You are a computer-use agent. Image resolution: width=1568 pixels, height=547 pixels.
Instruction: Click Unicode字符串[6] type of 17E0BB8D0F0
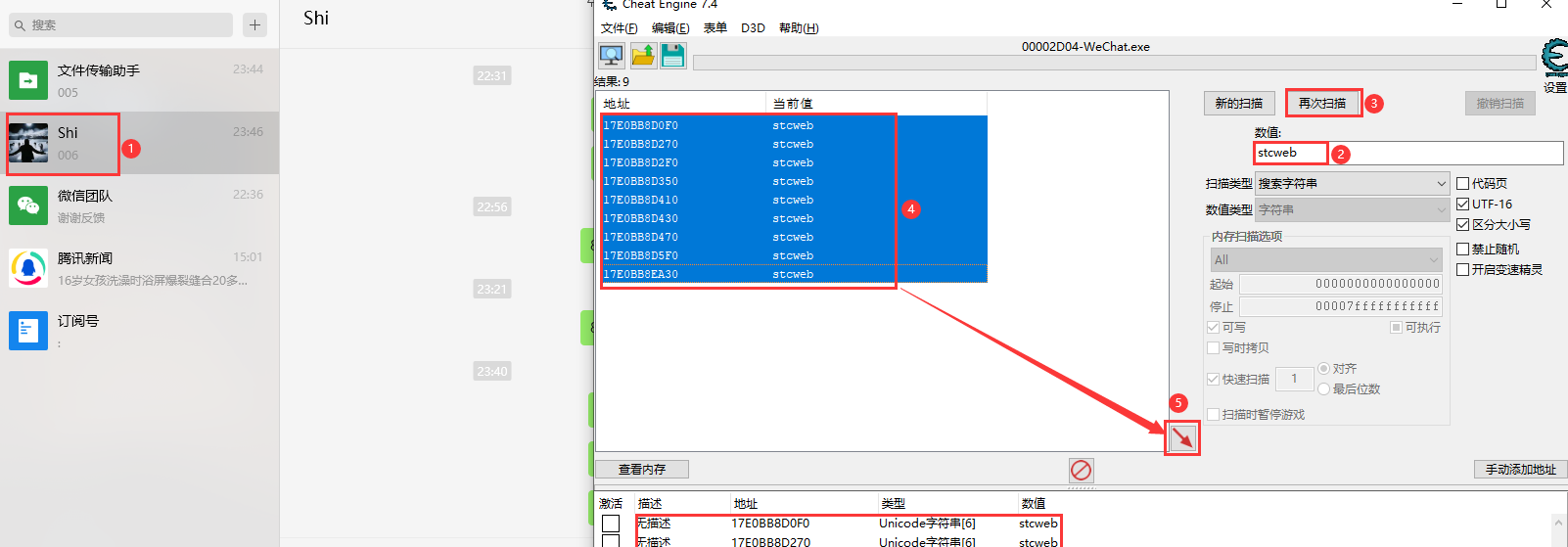pyautogui.click(x=927, y=524)
